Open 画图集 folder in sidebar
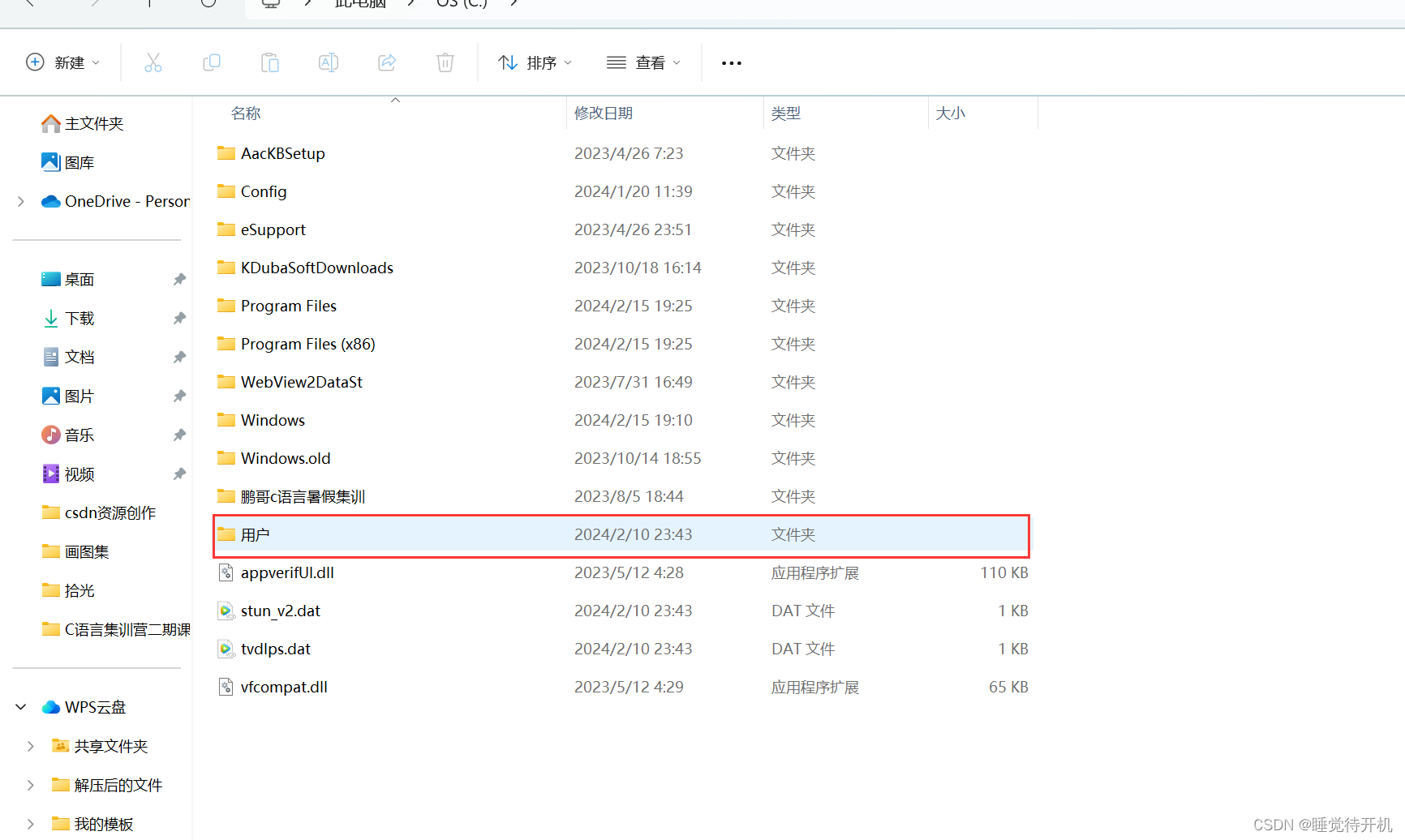The height and width of the screenshot is (840, 1405). (75, 551)
